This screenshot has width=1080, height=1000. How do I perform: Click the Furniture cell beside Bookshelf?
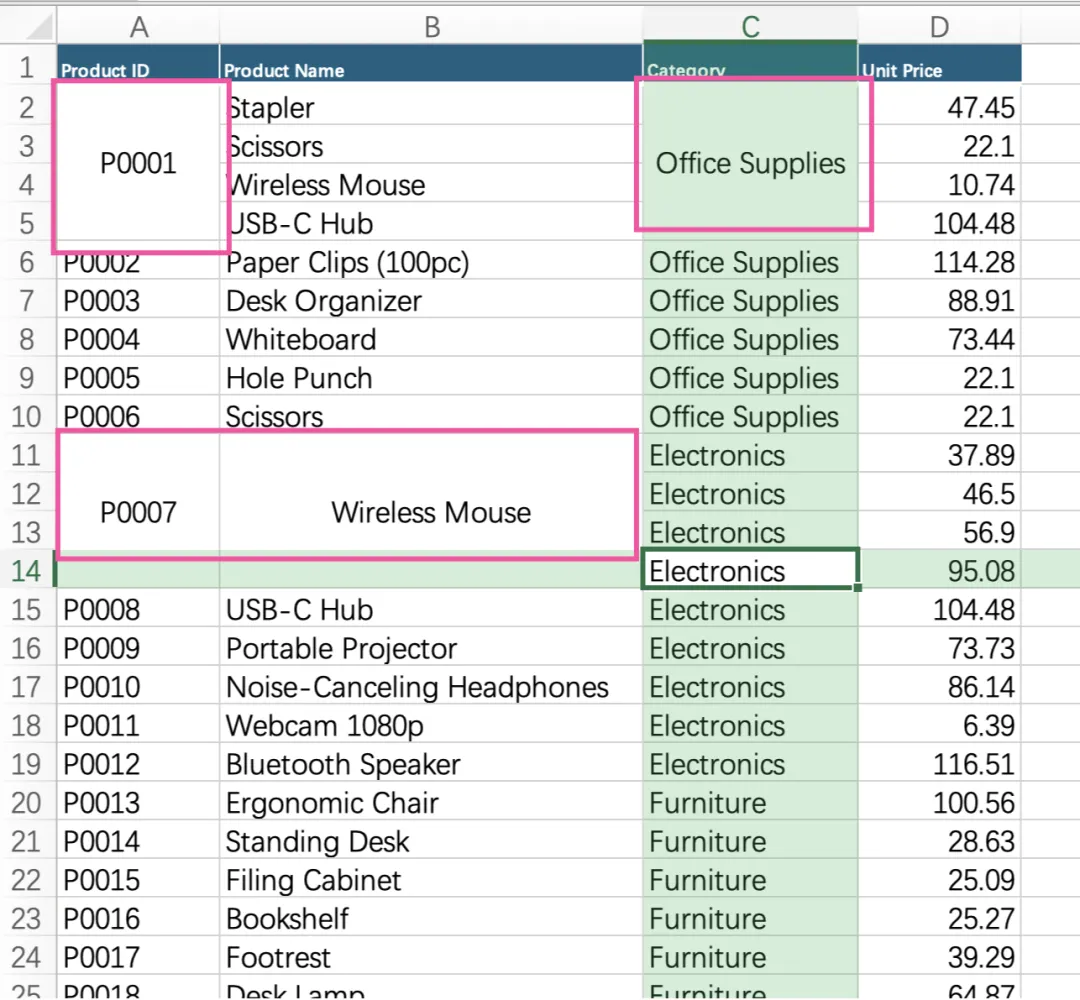[750, 917]
